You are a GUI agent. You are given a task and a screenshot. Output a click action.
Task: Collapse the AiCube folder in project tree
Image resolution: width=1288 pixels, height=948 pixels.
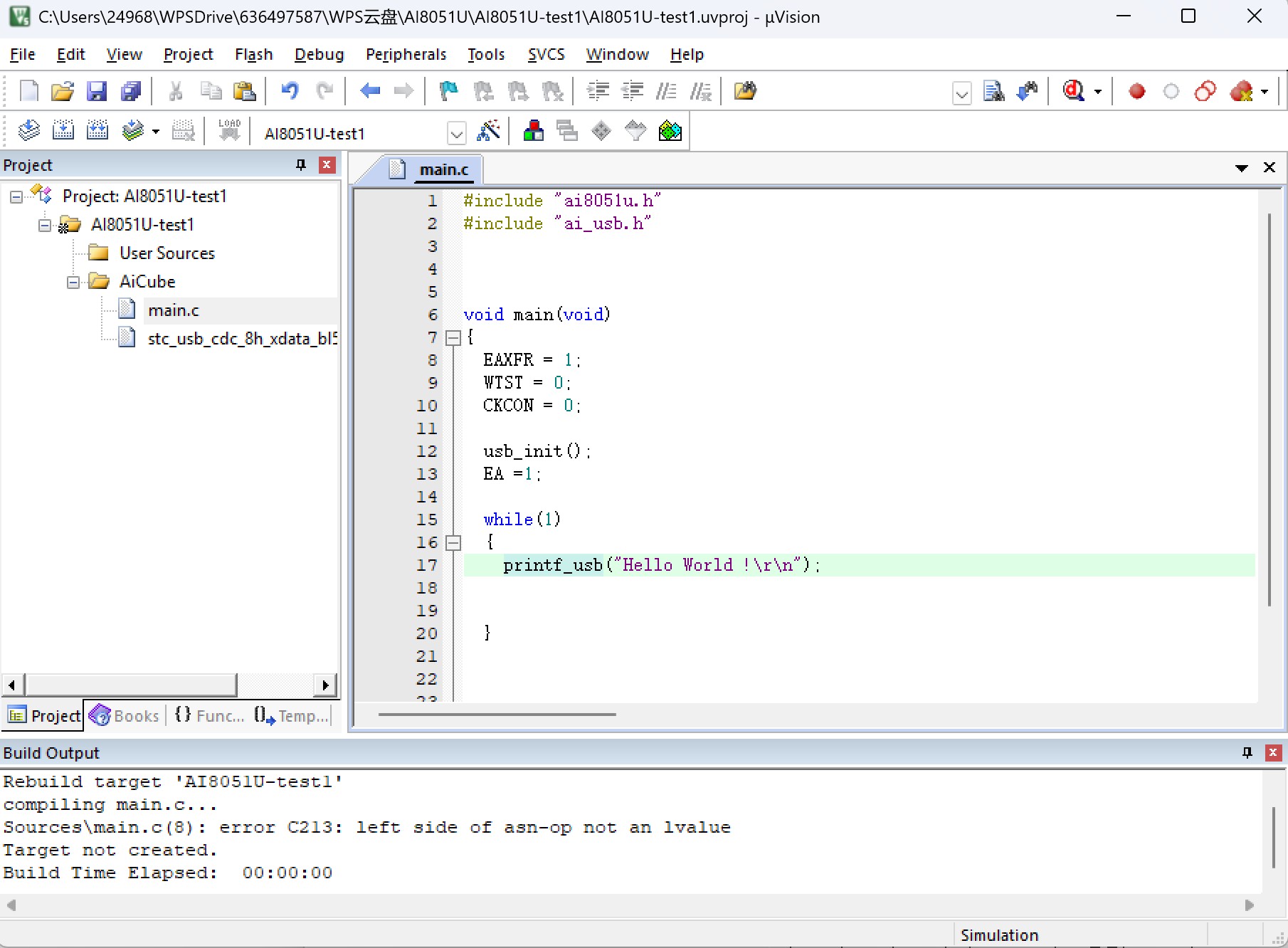[x=73, y=283]
